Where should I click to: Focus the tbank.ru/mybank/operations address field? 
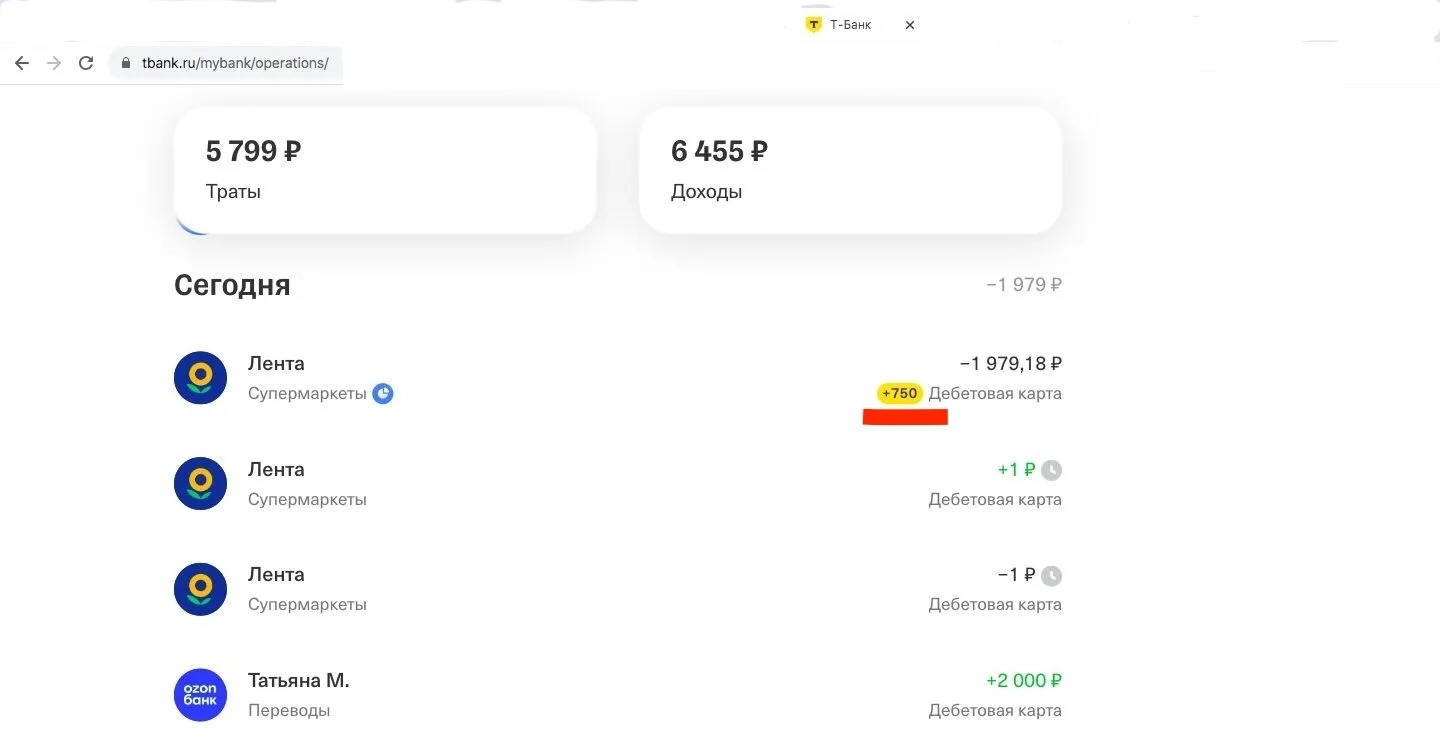[235, 63]
